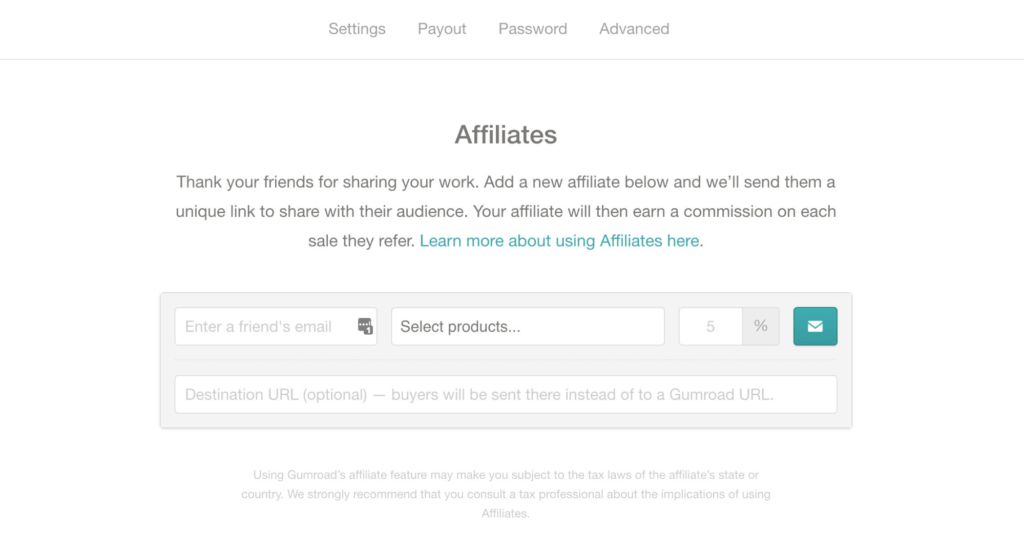Click the disclaimer line 'We strongly recommend'
The width and height of the screenshot is (1024, 547).
[505, 494]
